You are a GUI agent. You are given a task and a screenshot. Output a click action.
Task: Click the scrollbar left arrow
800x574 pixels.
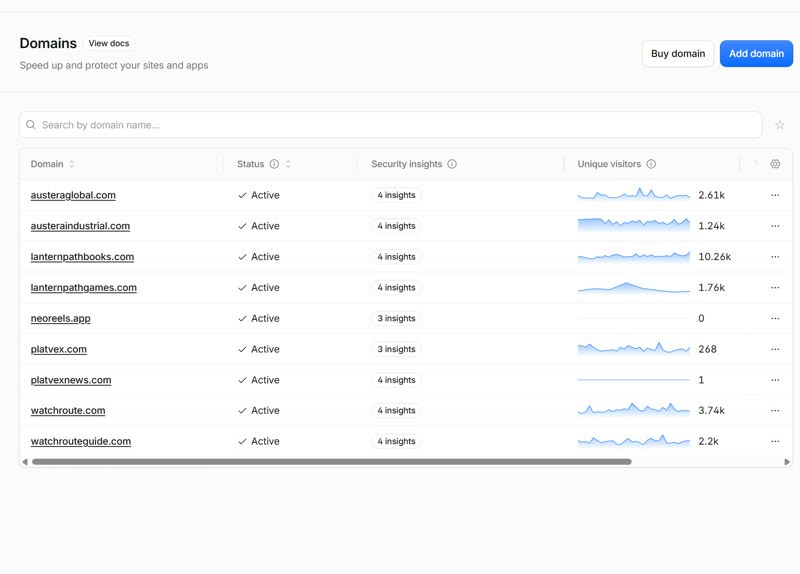click(x=24, y=461)
